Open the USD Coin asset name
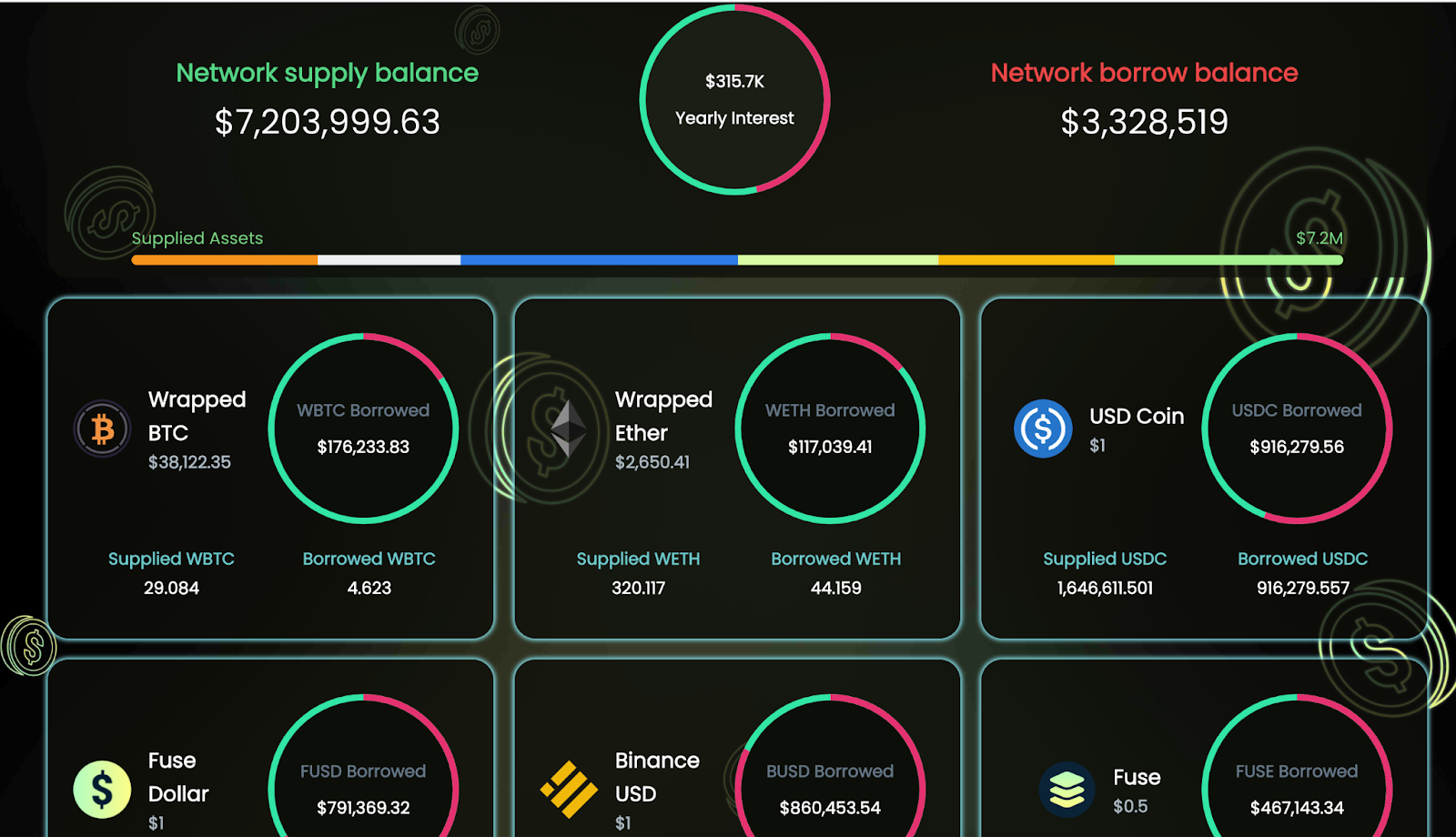The image size is (1456, 837). (x=1137, y=416)
